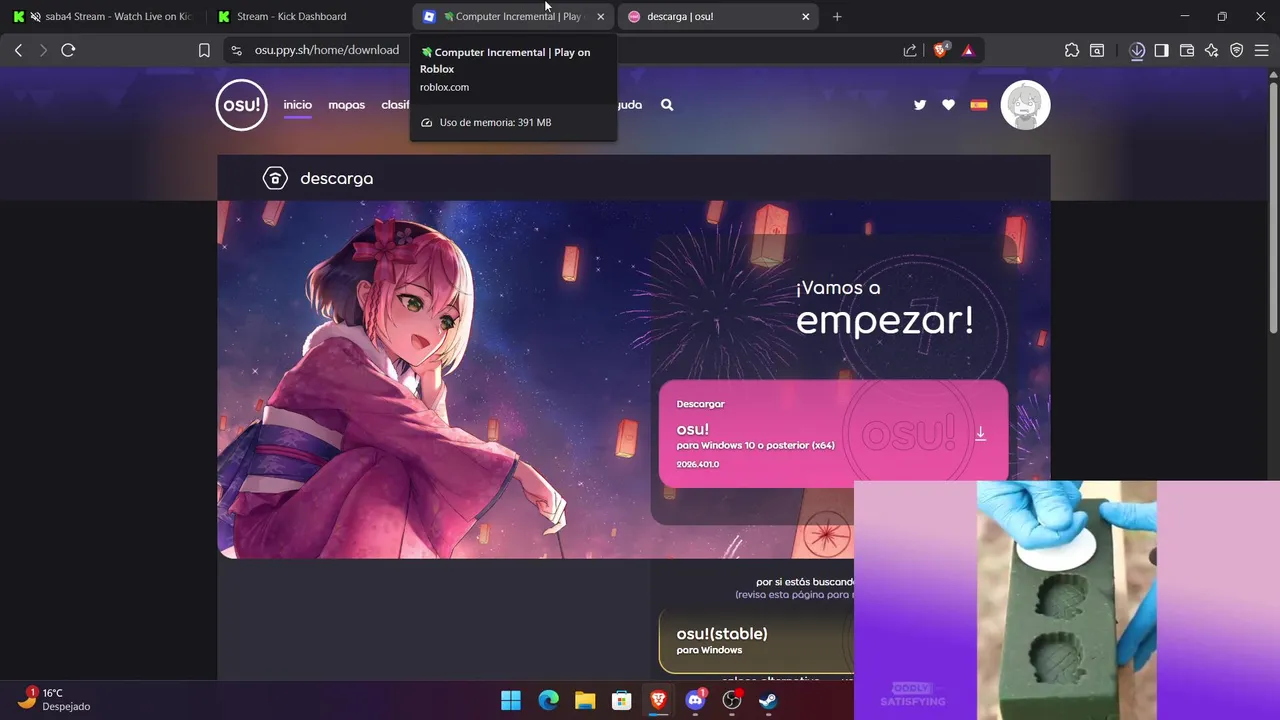Click the address bar URL osu.ppy.sh/home/download
Image resolution: width=1280 pixels, height=720 pixels.
pos(327,50)
